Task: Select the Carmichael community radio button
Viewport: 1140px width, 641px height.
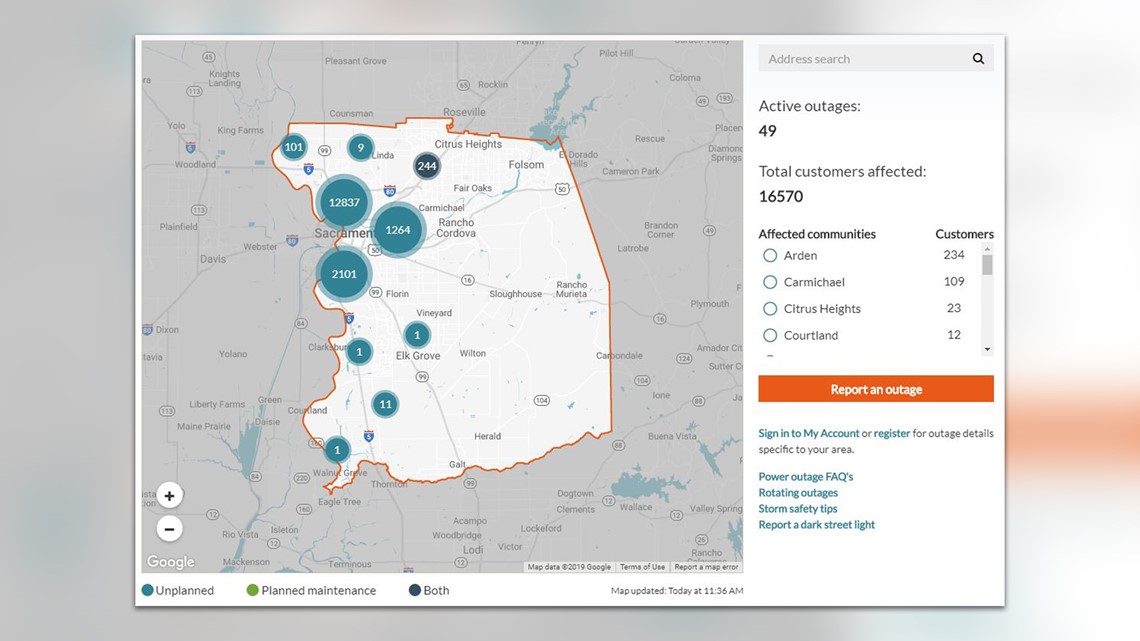Action: pos(770,282)
